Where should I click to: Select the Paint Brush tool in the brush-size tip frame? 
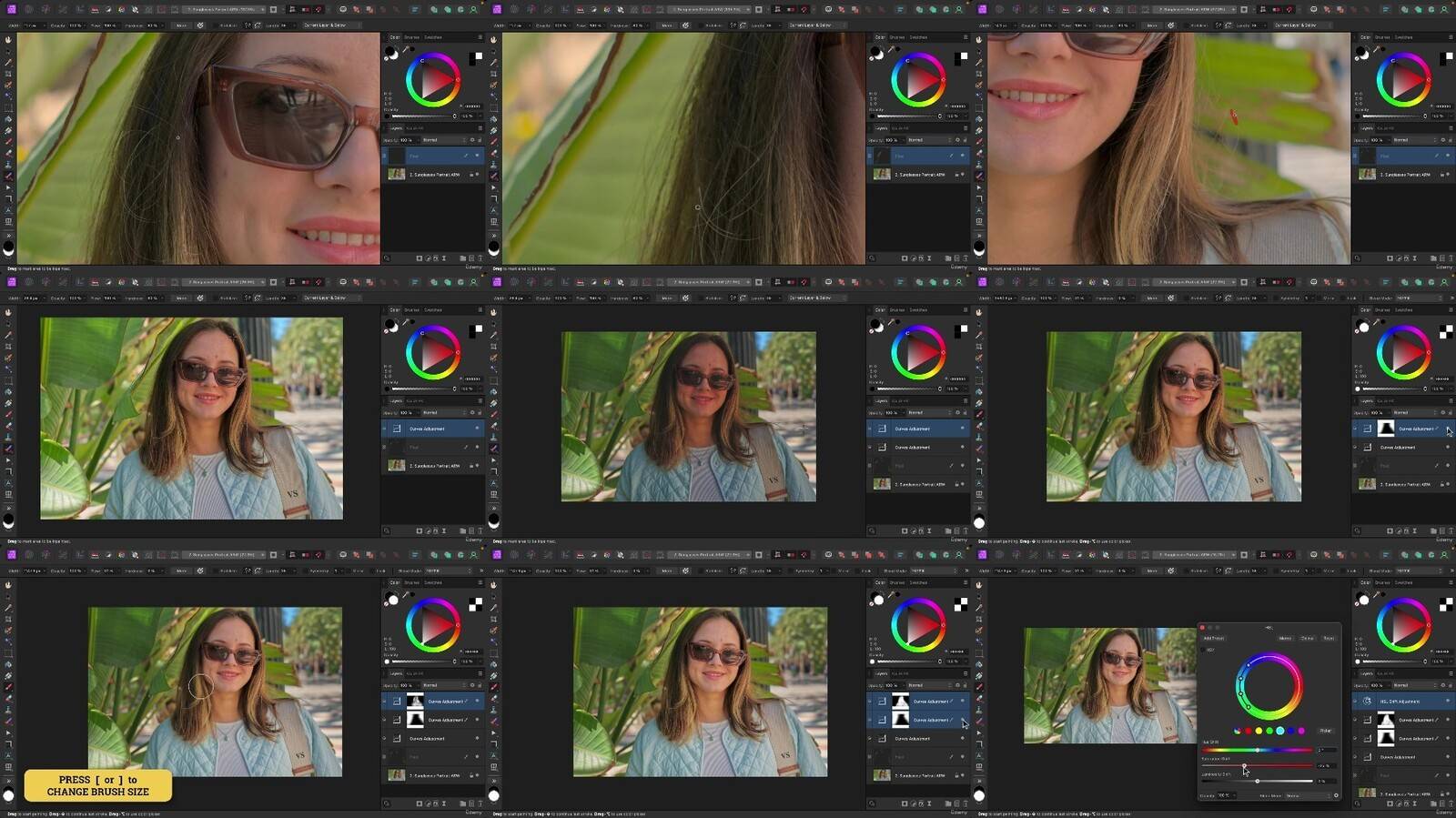point(8,687)
